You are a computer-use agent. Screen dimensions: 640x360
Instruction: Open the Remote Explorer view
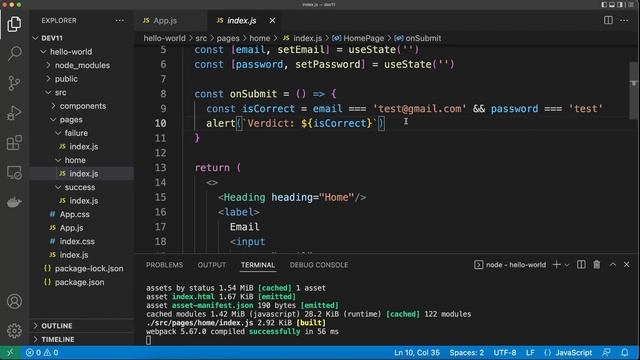14,173
